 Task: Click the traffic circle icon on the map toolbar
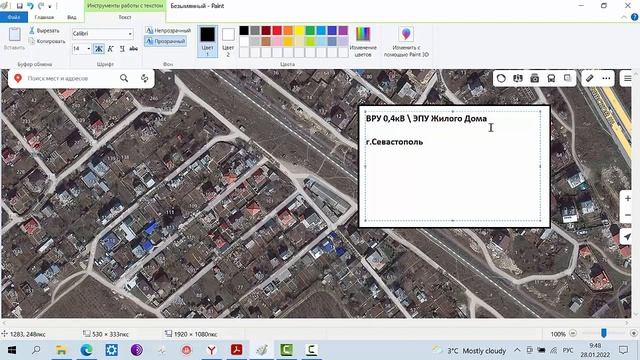[x=501, y=78]
